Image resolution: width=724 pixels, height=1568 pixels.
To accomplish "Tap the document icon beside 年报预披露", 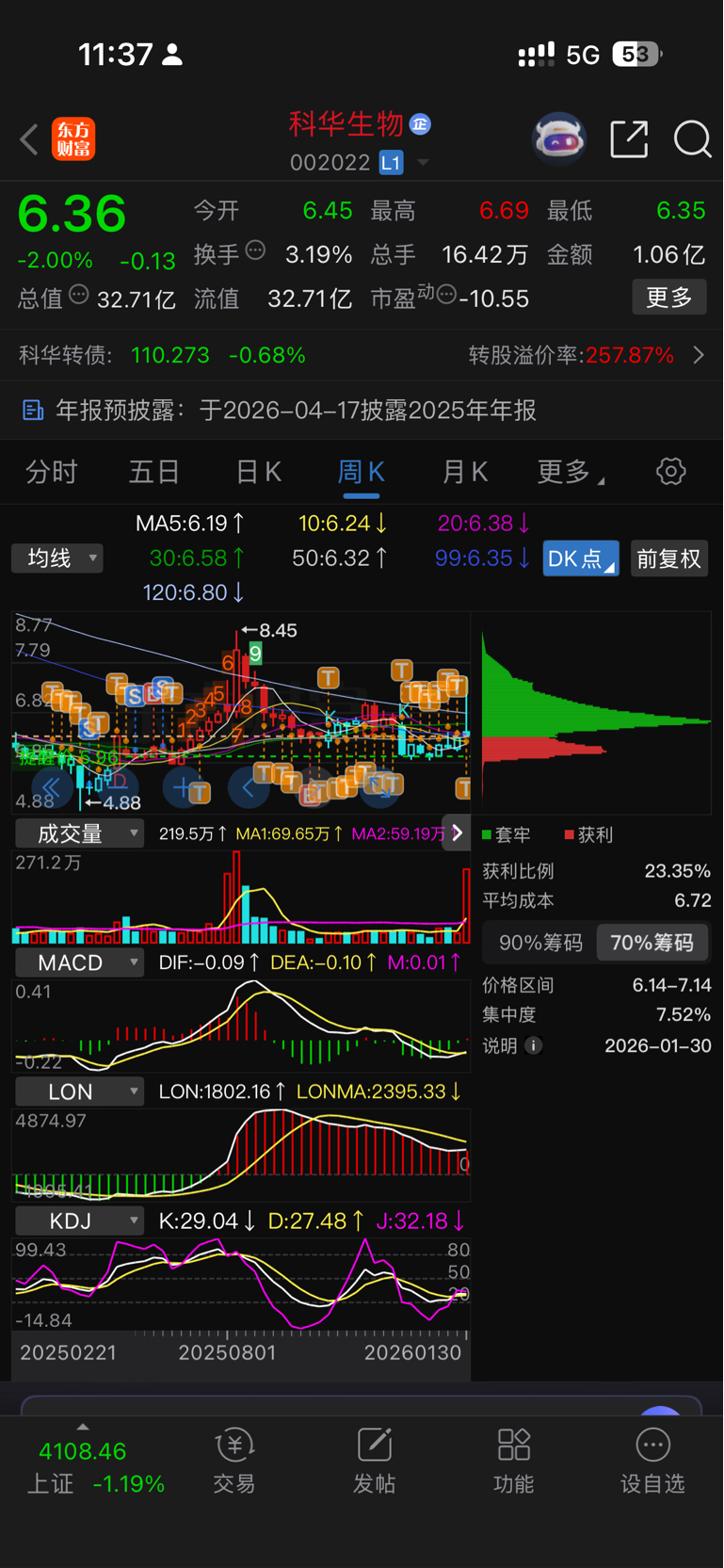I will (33, 411).
